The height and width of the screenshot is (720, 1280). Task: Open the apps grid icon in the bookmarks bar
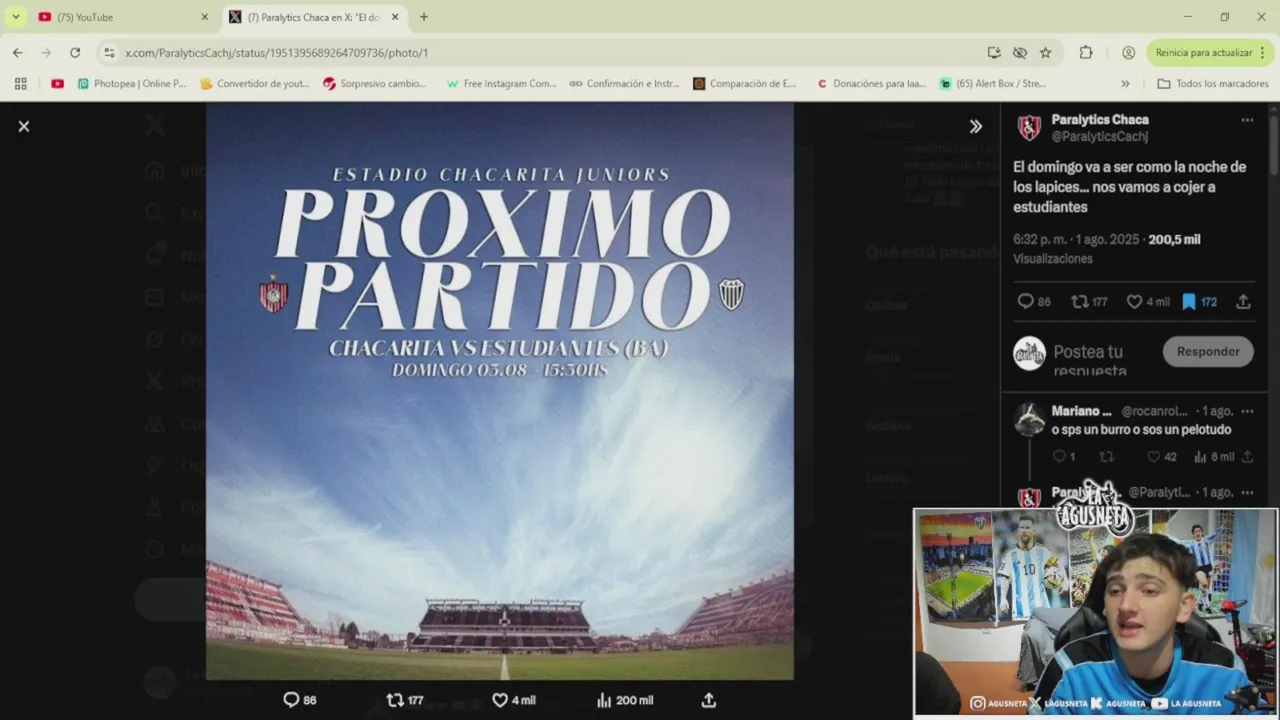(x=20, y=83)
